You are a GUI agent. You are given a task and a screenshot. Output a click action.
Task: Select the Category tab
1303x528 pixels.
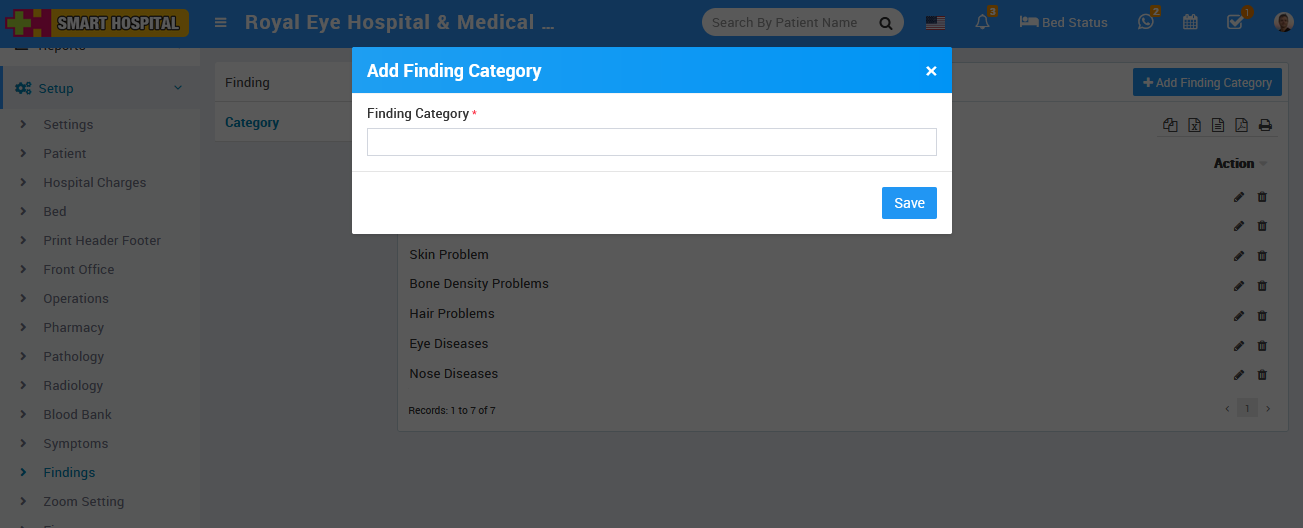pos(252,122)
